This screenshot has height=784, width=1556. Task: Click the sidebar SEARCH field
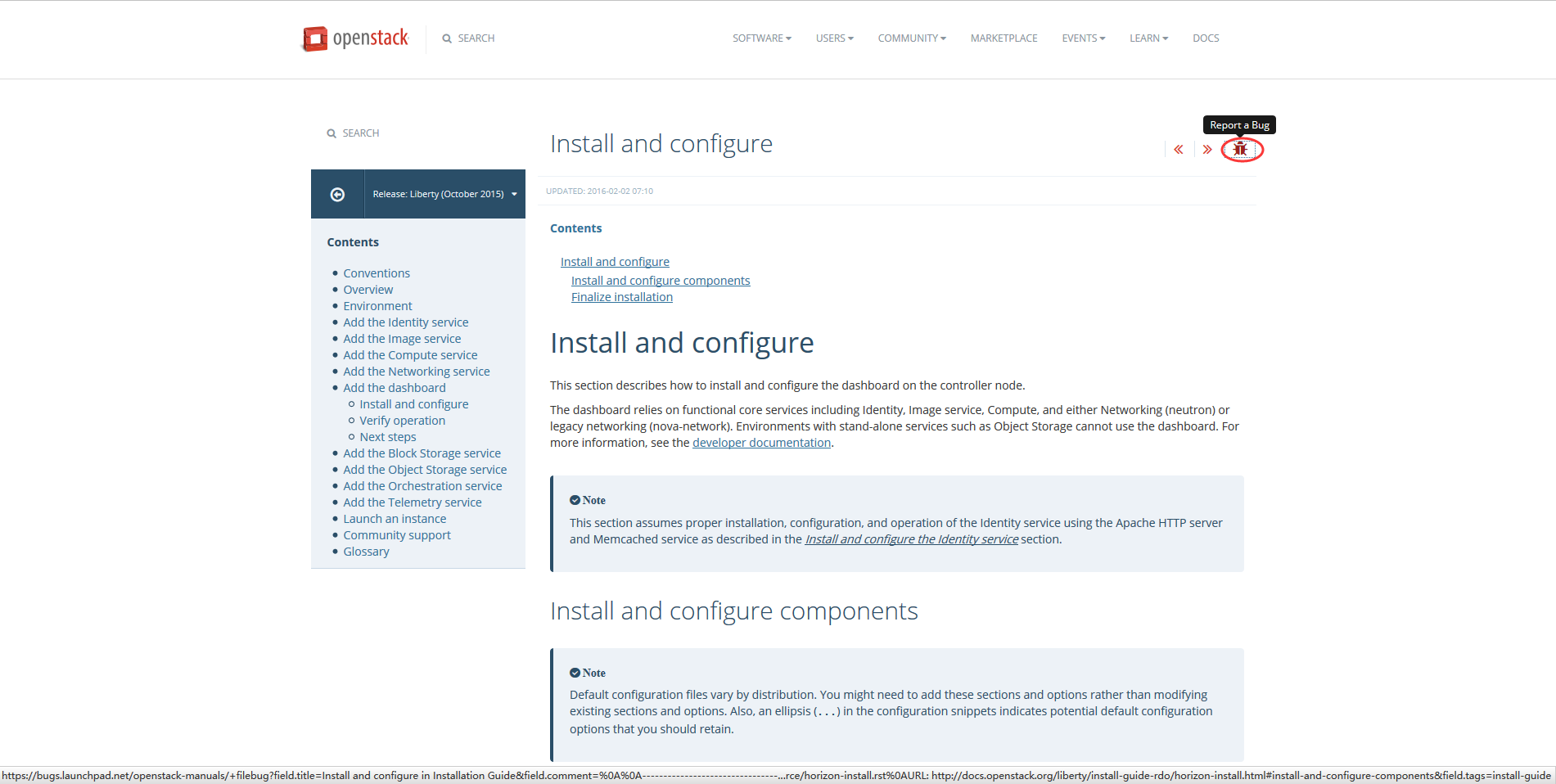tap(361, 133)
